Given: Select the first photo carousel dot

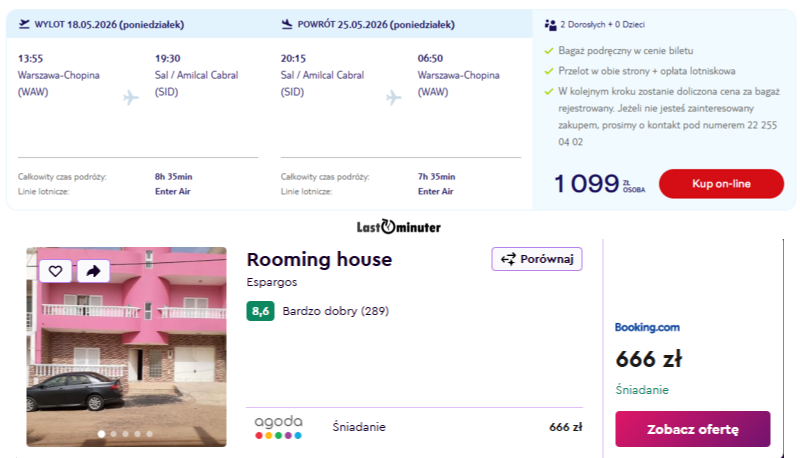Looking at the screenshot, I should tap(102, 434).
